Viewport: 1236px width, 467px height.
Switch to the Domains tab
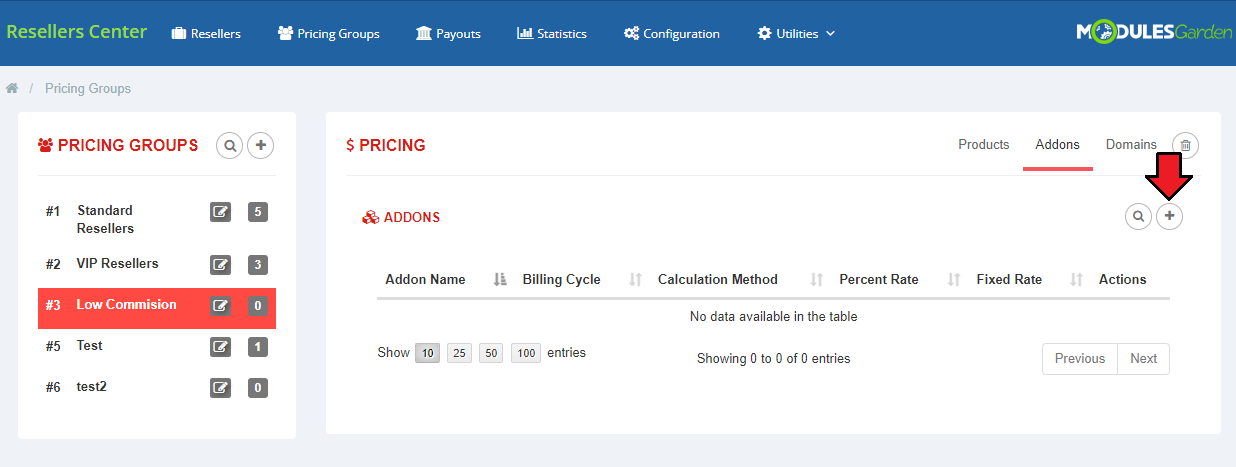click(1131, 145)
